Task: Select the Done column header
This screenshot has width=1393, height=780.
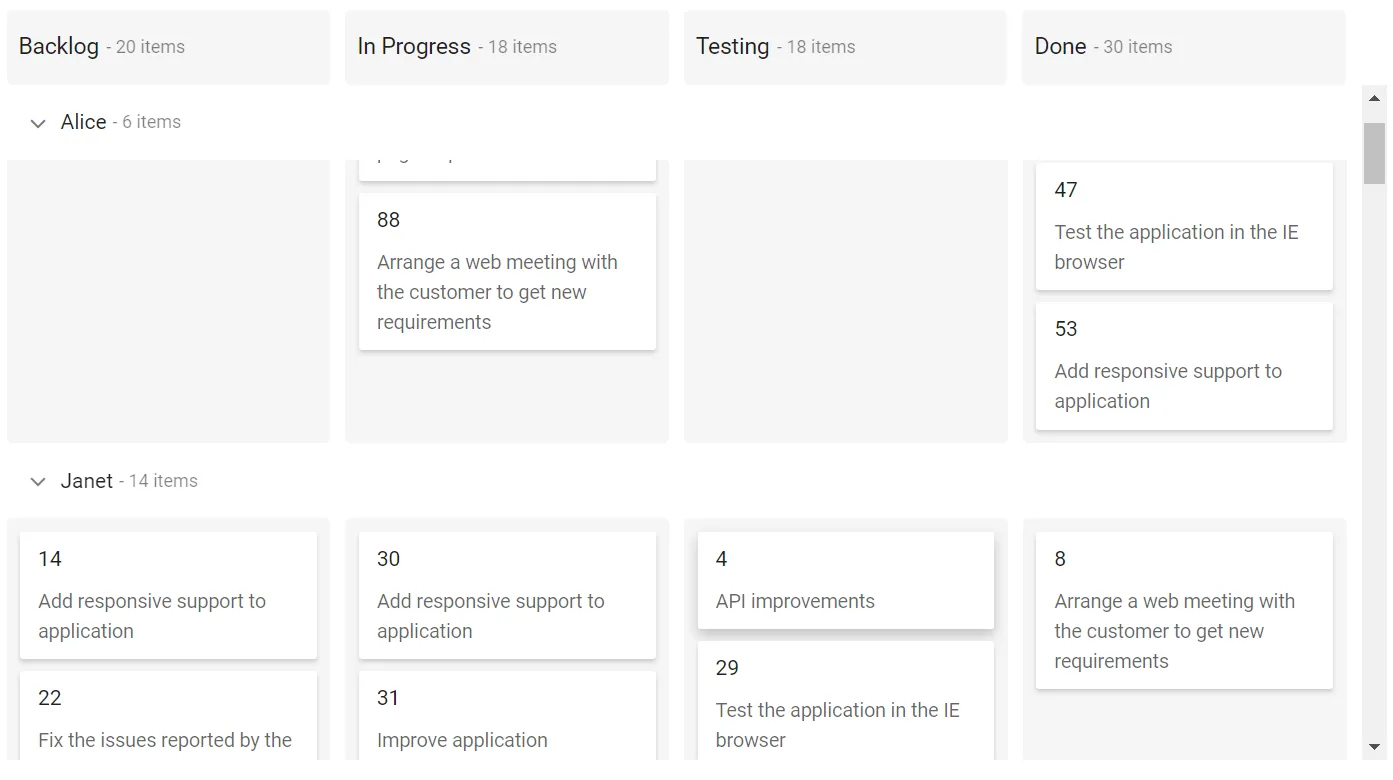Action: pos(1184,47)
